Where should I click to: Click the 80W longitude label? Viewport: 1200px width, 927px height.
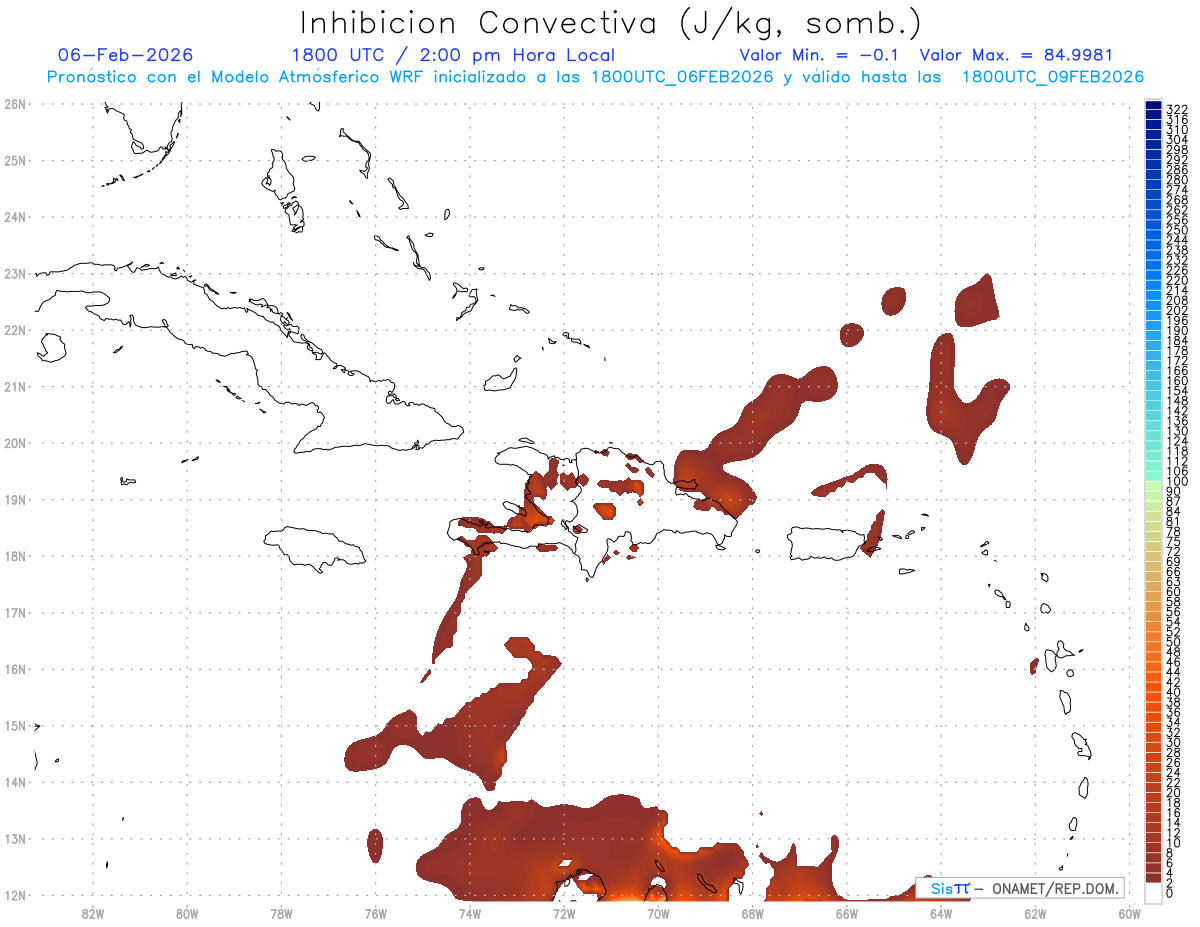point(187,912)
